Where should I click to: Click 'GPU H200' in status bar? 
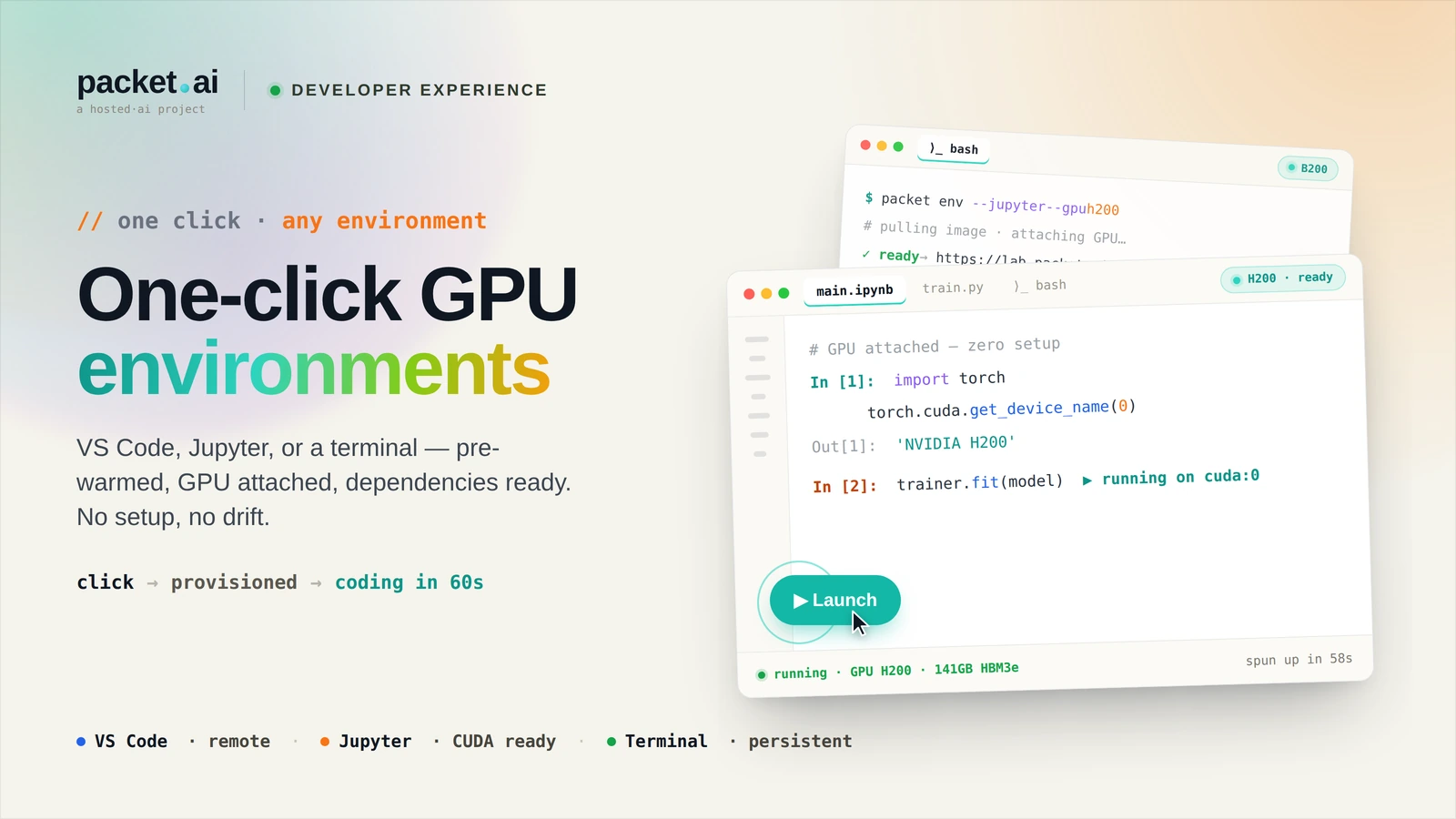pyautogui.click(x=880, y=671)
